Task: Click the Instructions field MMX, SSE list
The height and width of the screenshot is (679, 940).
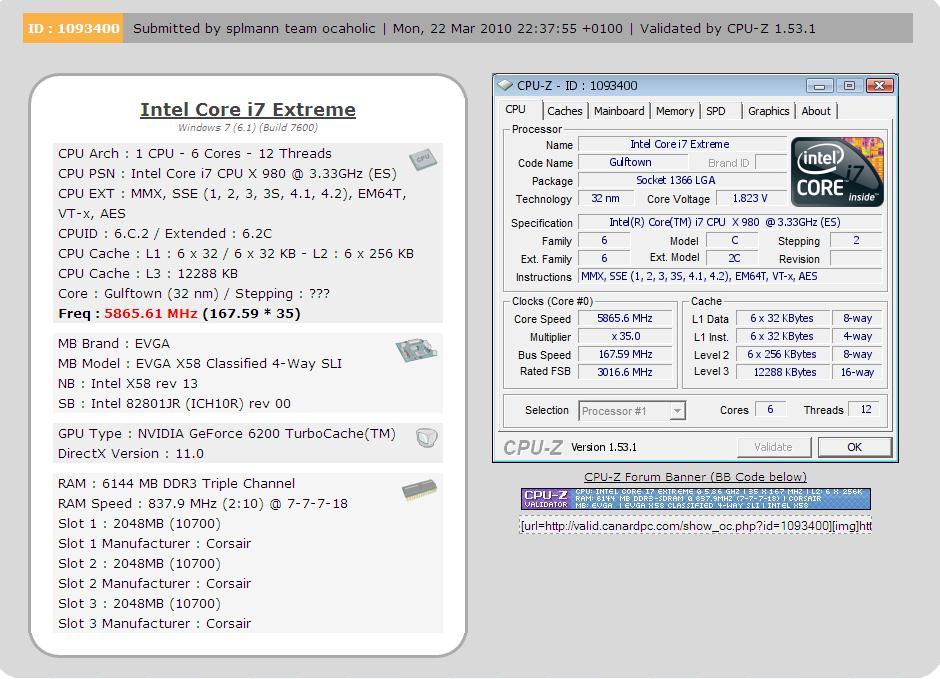Action: point(730,276)
